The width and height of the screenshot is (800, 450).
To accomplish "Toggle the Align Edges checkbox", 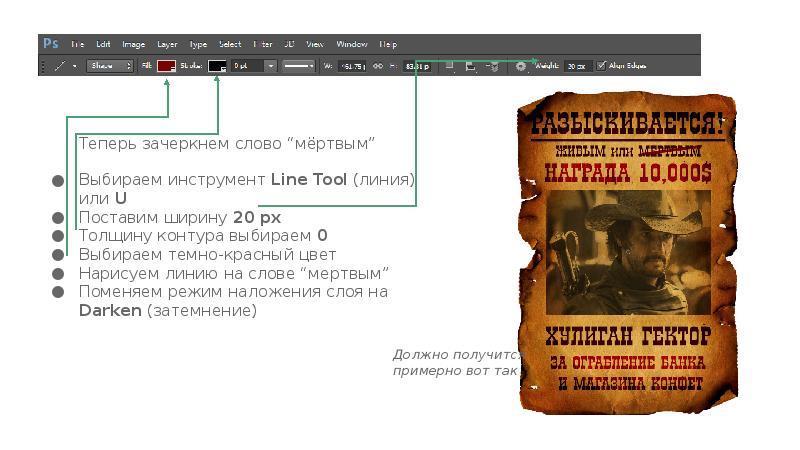I will (601, 66).
